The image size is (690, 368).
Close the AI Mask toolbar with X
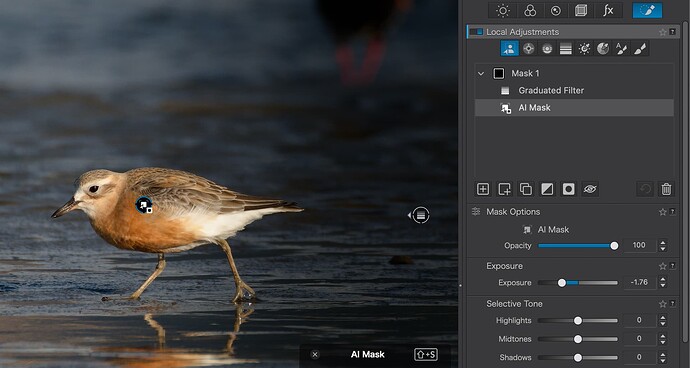[x=314, y=354]
